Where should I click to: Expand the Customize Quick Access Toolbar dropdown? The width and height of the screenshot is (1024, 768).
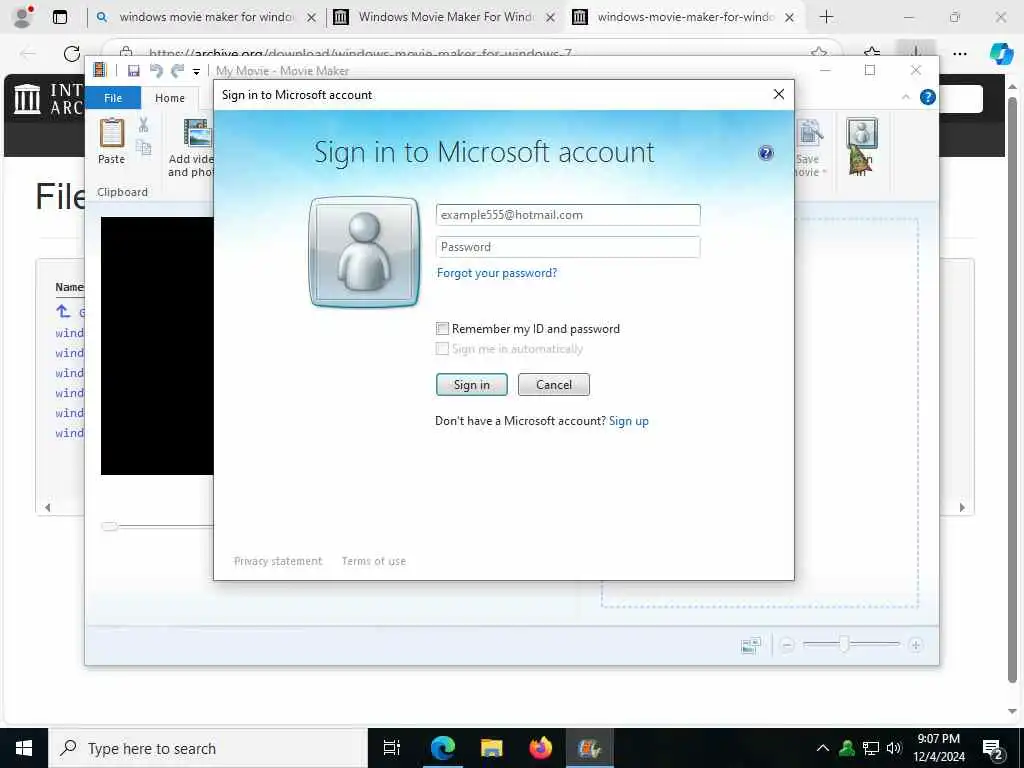[x=196, y=72]
